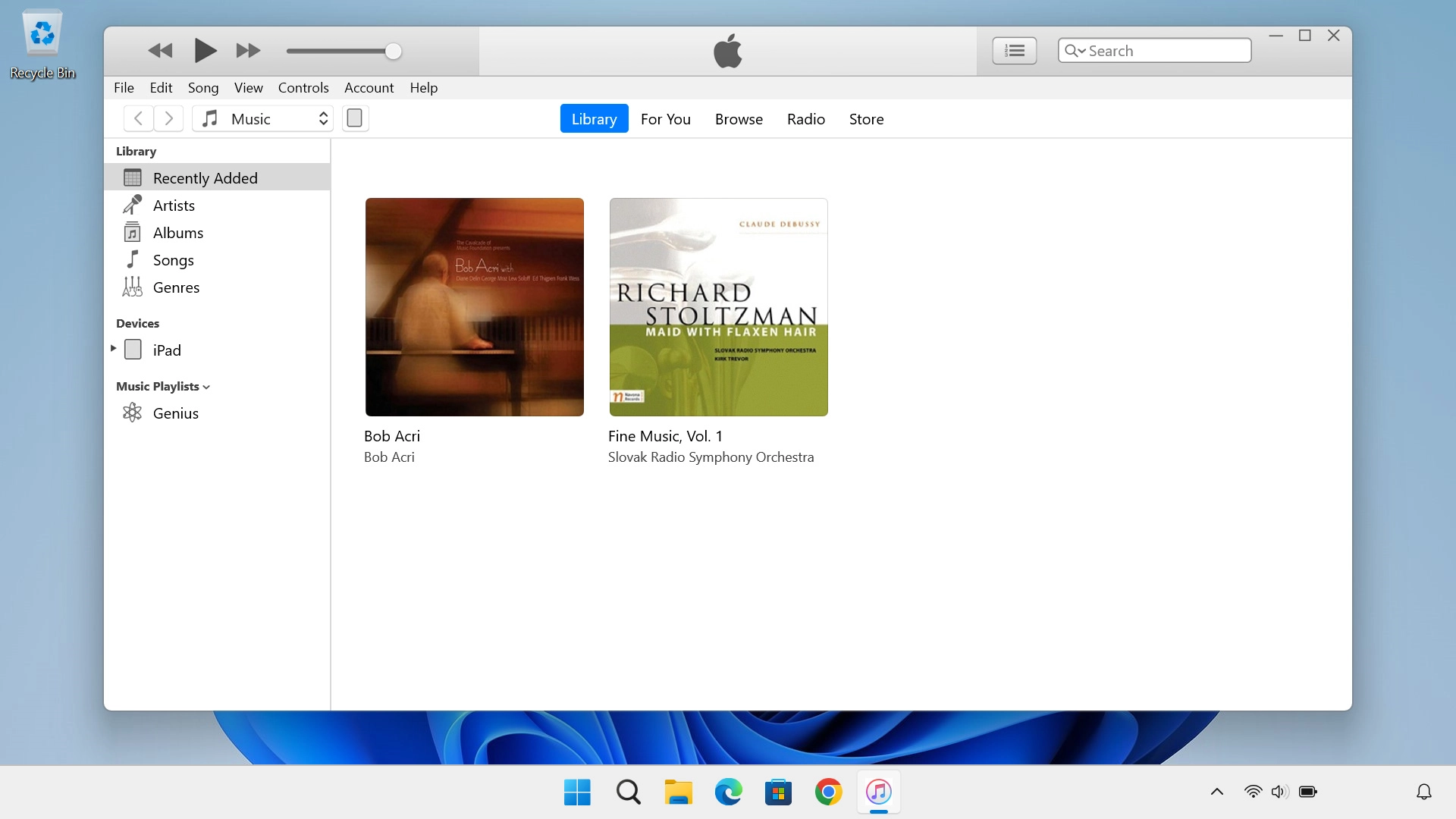Open Microsoft Edge from the taskbar
1456x819 pixels.
coord(728,792)
